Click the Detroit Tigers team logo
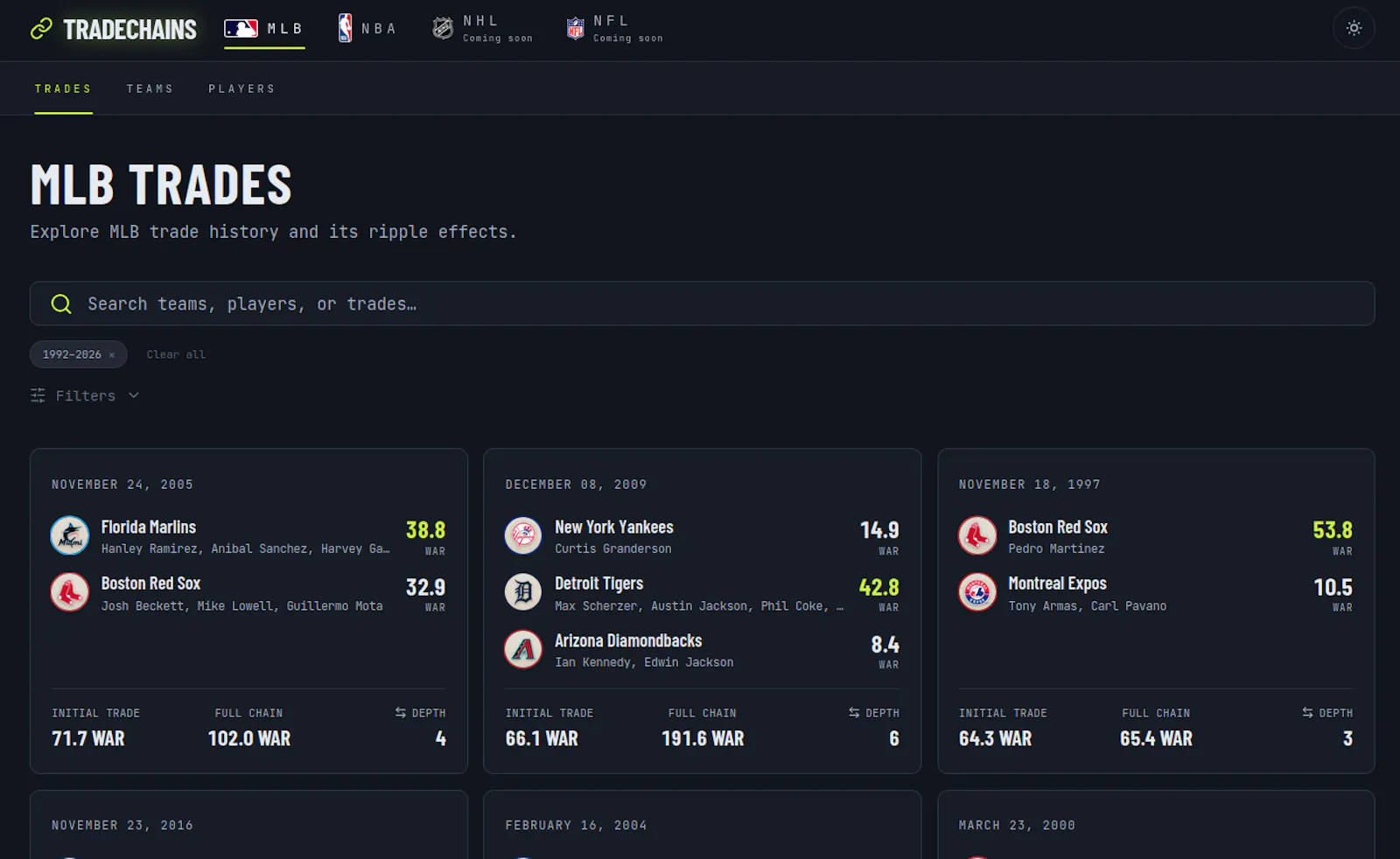The width and height of the screenshot is (1400, 859). (x=523, y=592)
